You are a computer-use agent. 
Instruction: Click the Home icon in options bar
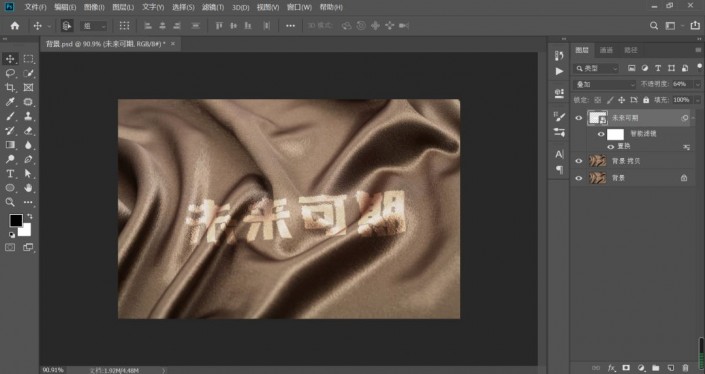tap(15, 26)
